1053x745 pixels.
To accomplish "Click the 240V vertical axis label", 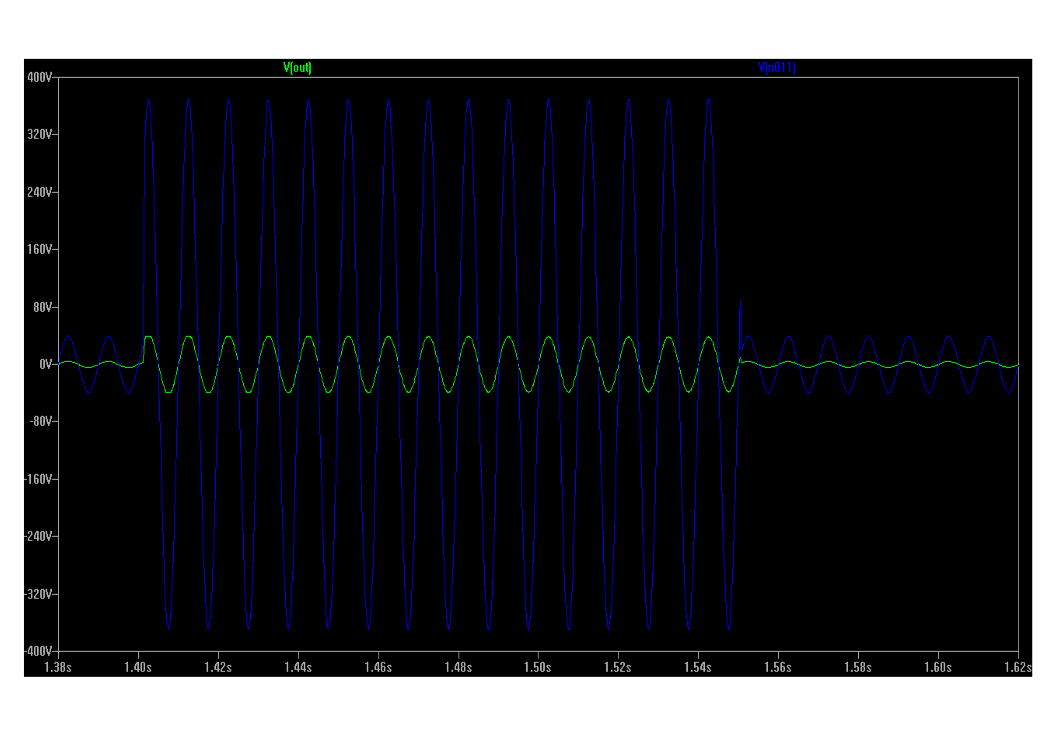I will (x=39, y=193).
